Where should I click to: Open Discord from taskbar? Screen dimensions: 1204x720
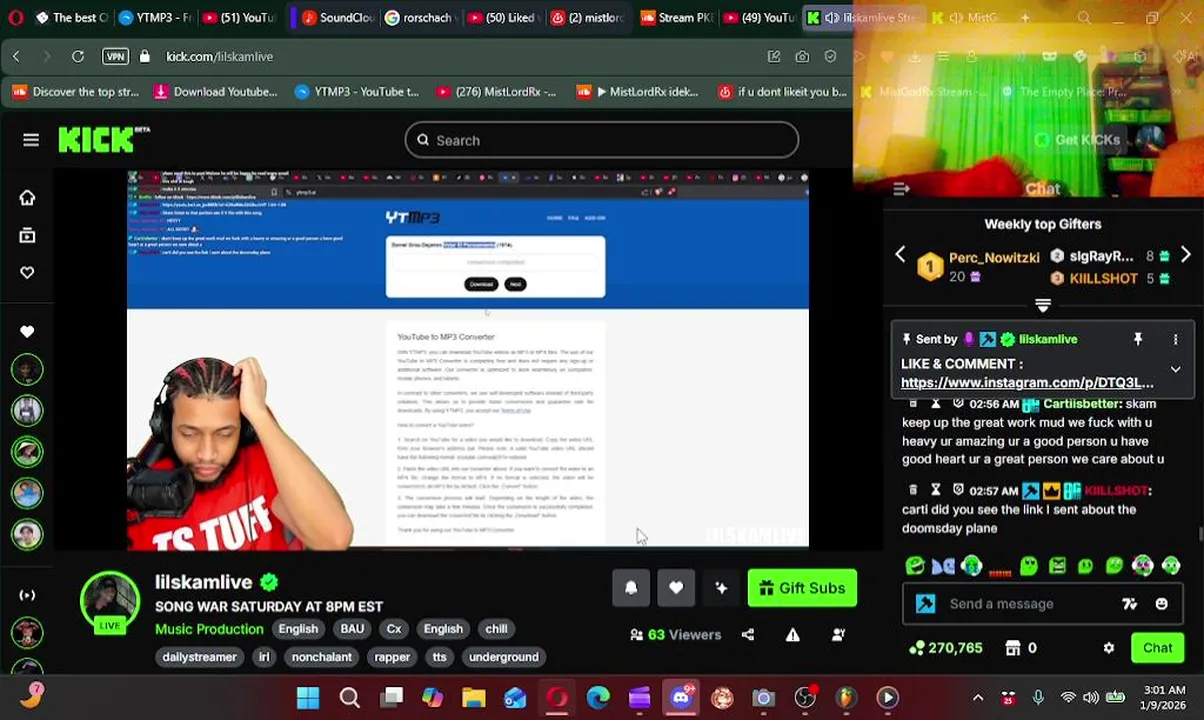coord(681,698)
